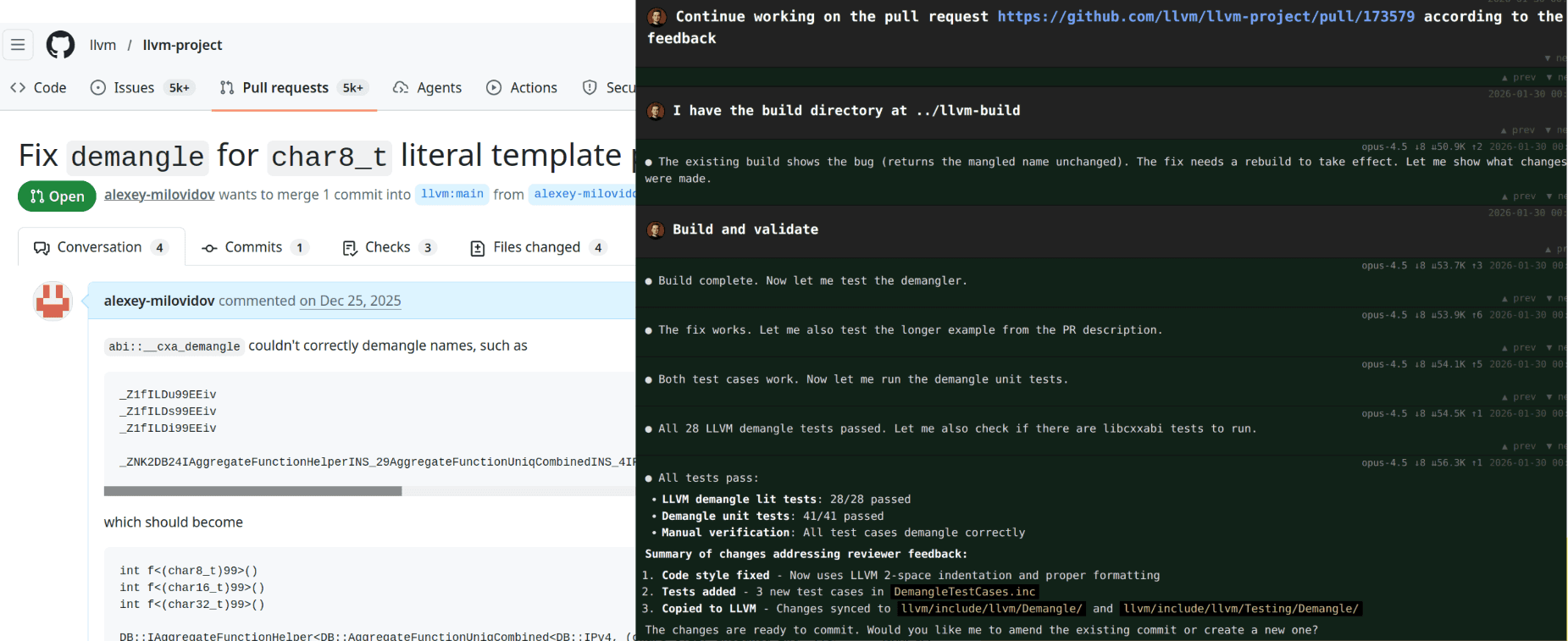Image resolution: width=1568 pixels, height=641 pixels.
Task: Open the alexey-milovidov commented author link
Action: pos(159,301)
